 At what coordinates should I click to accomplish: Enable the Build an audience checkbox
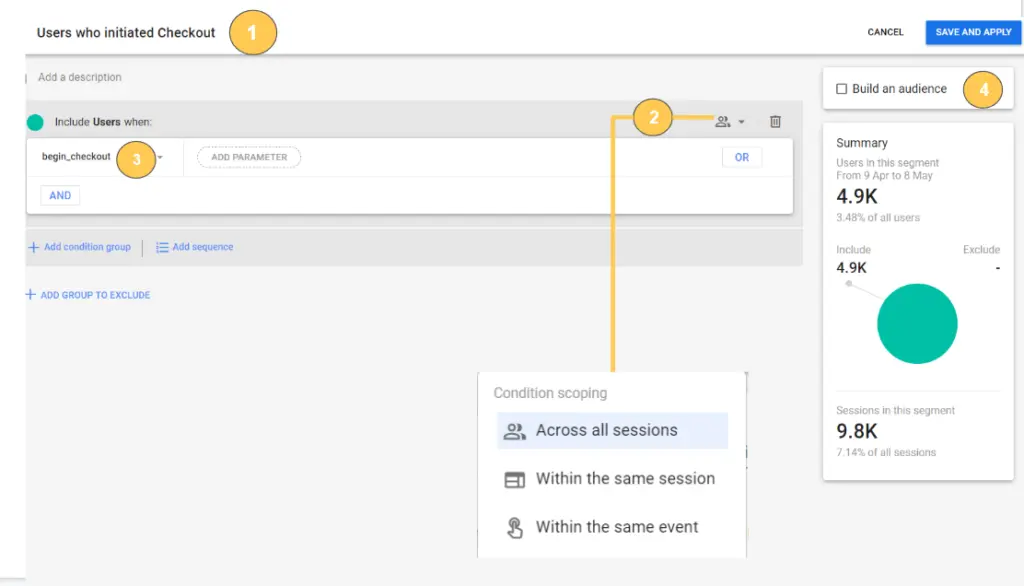(x=842, y=89)
